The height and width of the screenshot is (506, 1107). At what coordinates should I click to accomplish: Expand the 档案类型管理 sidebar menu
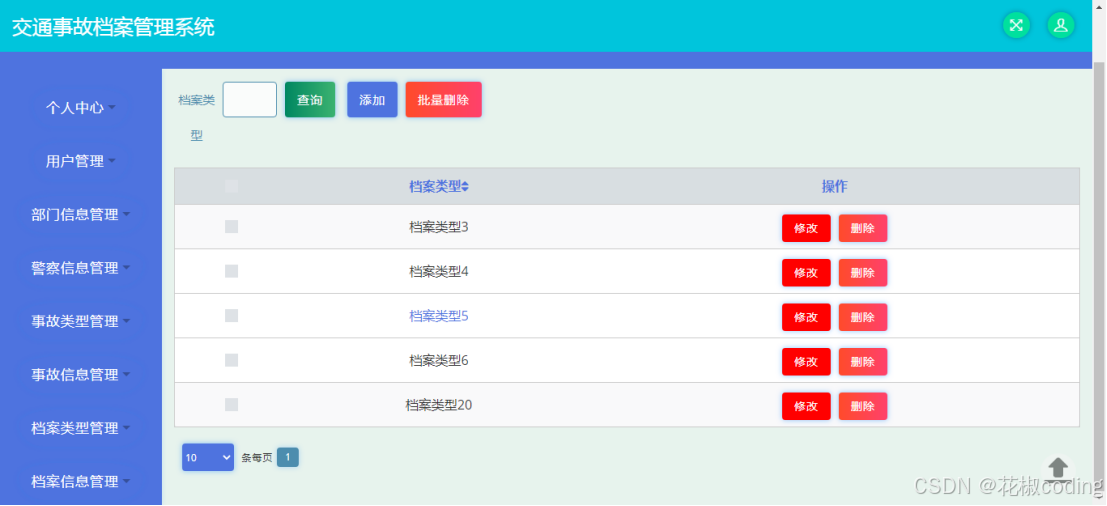(x=80, y=428)
